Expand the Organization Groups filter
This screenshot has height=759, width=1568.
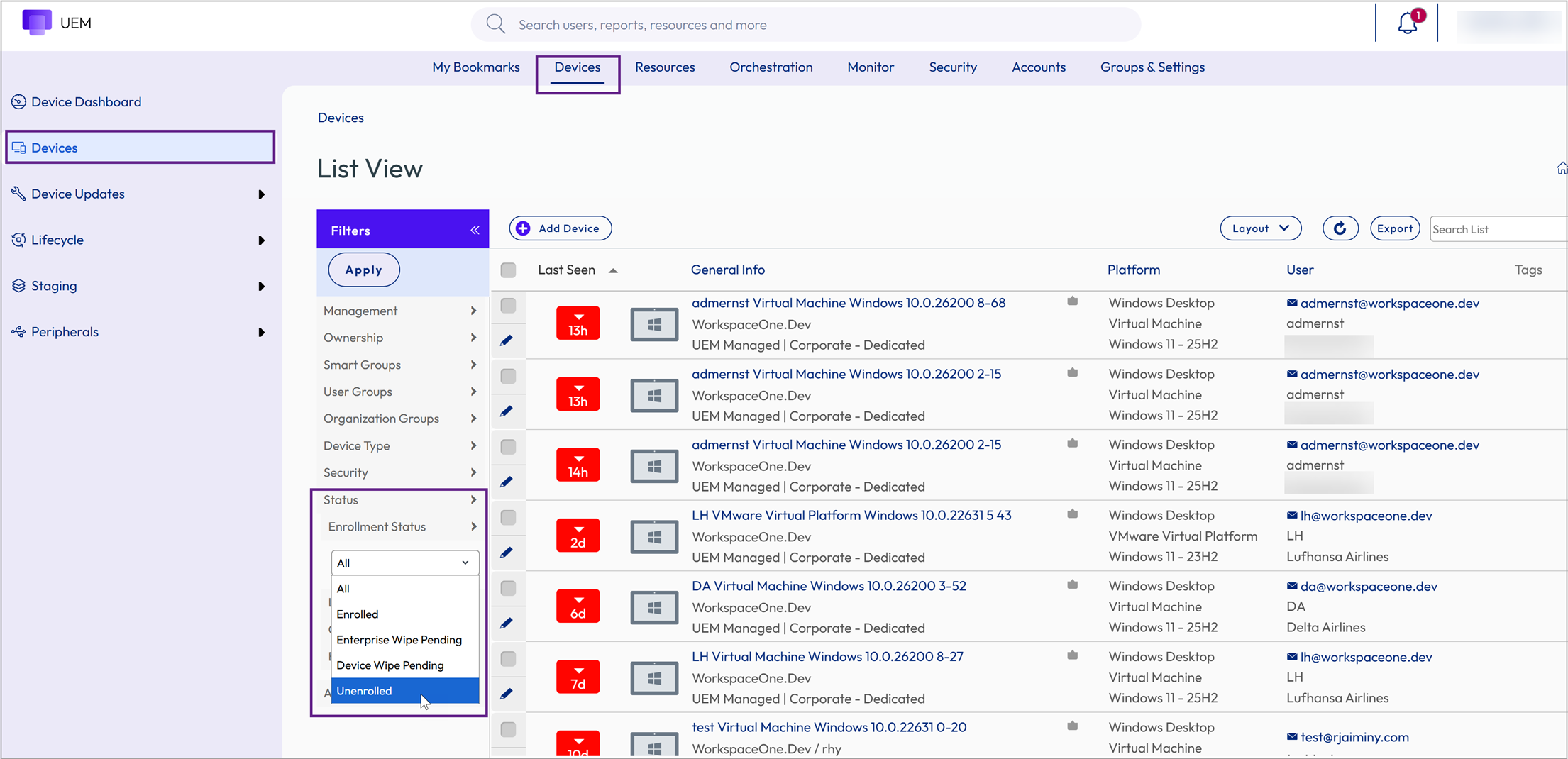pyautogui.click(x=401, y=419)
